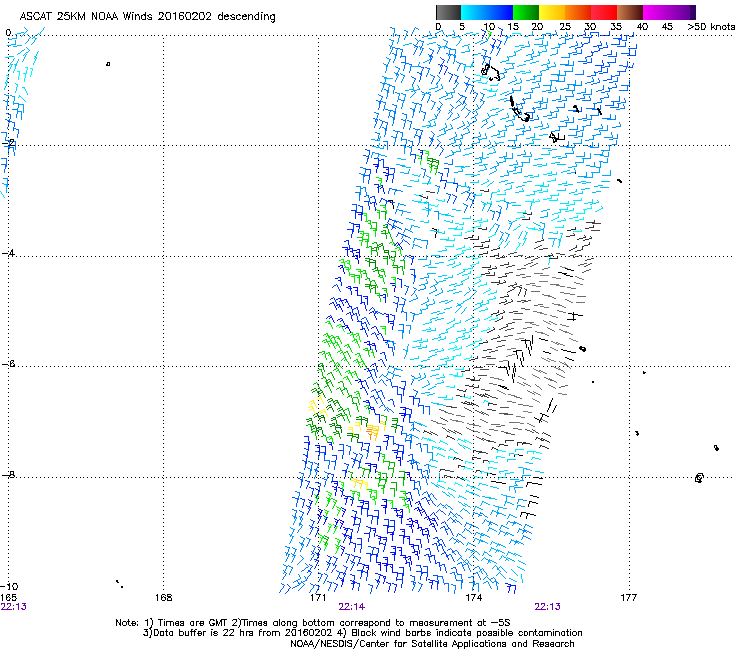Click the 'NOAA/NESDIS/Center for Satellite Applications and Research' credit
Image resolution: width=740 pixels, height=650 pixels.
pyautogui.click(x=432, y=644)
